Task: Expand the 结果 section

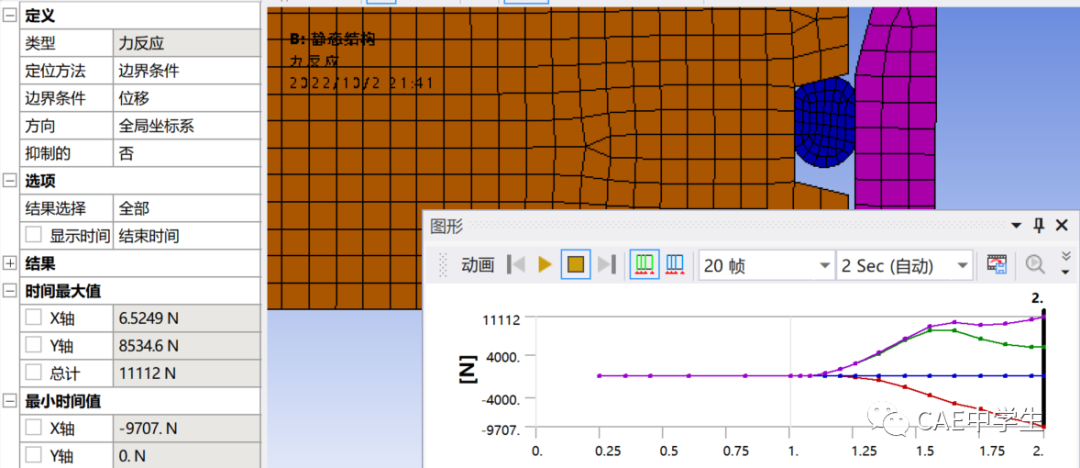Action: tap(10, 263)
